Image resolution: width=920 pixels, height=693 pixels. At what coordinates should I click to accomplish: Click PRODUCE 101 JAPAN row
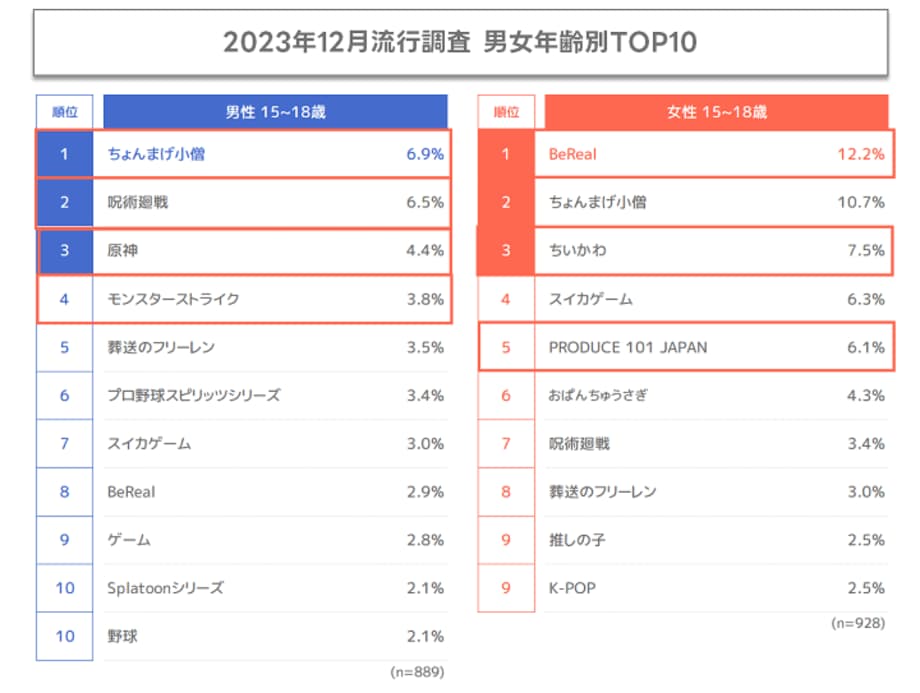(x=686, y=347)
